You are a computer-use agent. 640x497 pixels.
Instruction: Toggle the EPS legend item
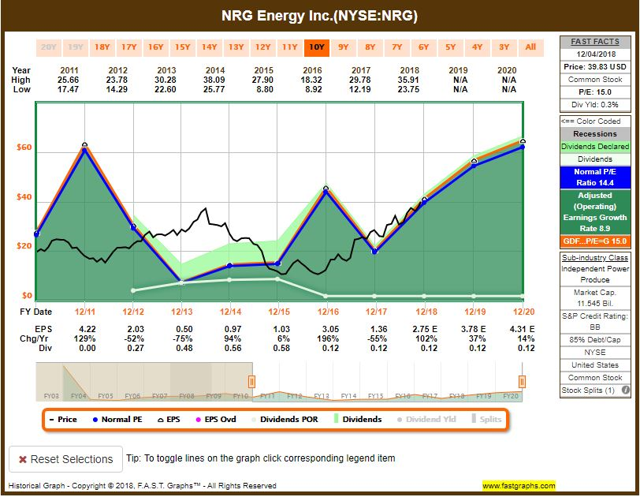(x=169, y=419)
